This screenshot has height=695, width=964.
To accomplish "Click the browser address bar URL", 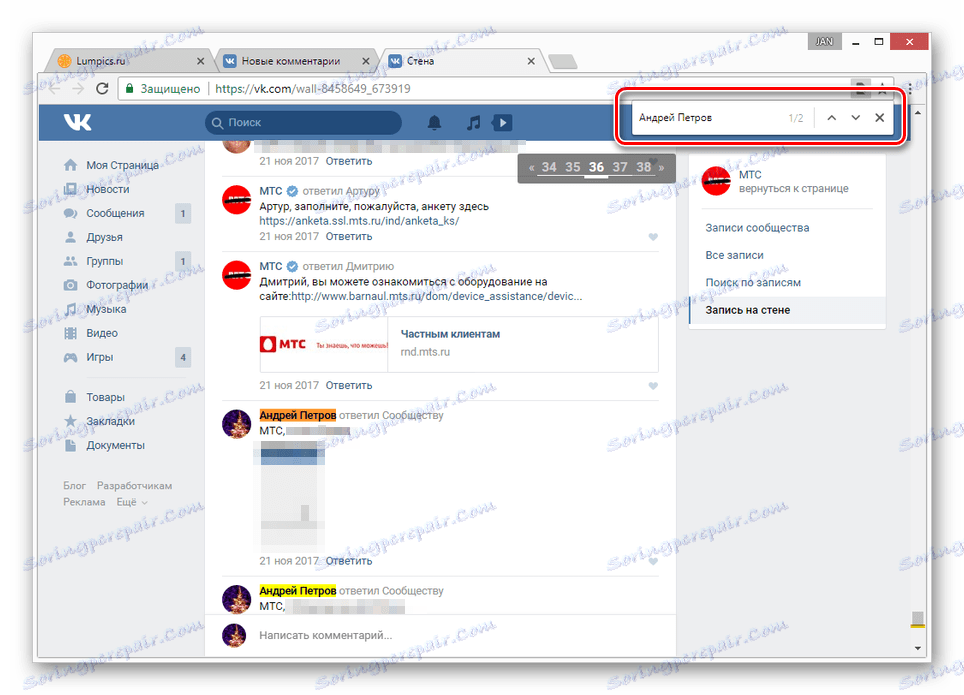I will (312, 89).
